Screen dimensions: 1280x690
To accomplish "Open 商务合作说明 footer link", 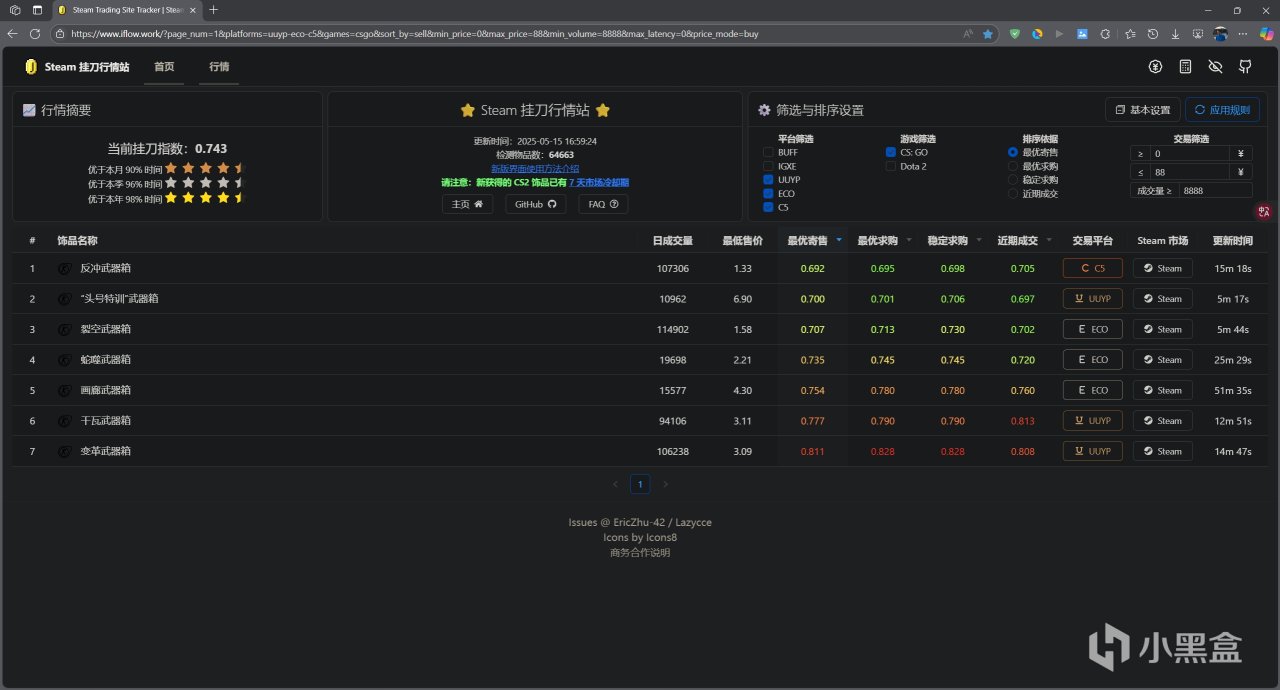I will 640,552.
